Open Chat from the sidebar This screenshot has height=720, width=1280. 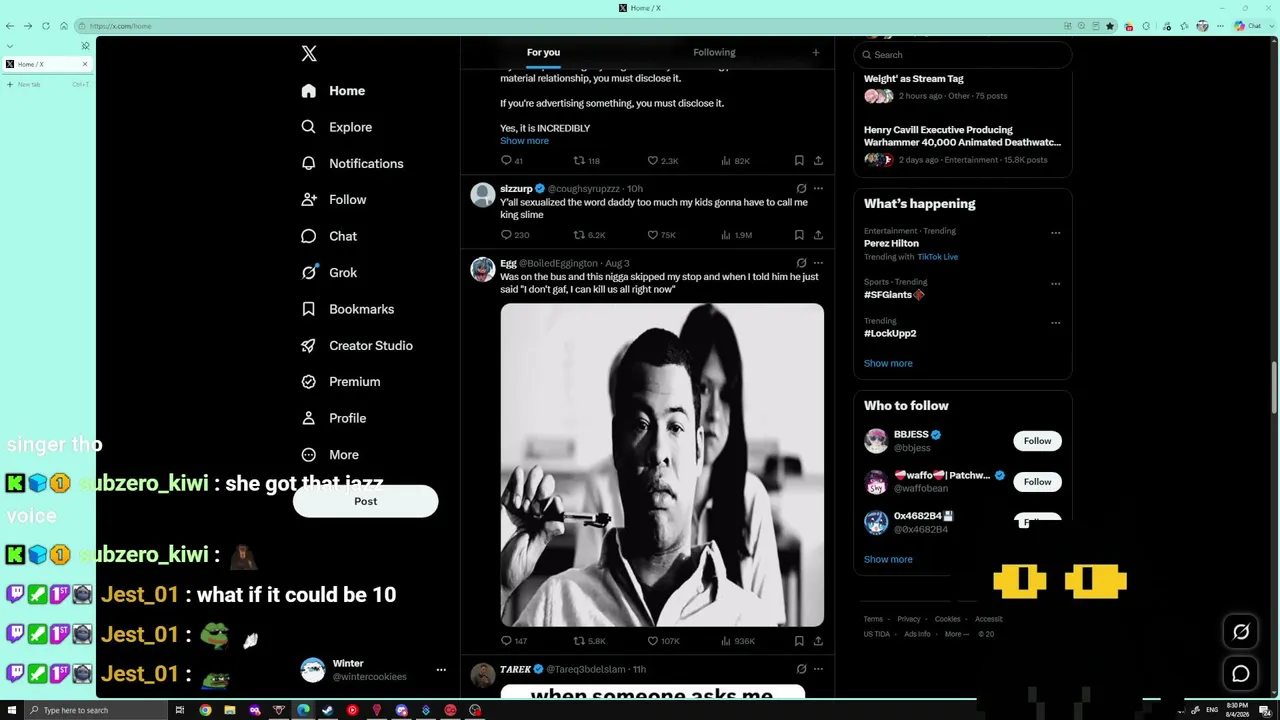pos(329,236)
